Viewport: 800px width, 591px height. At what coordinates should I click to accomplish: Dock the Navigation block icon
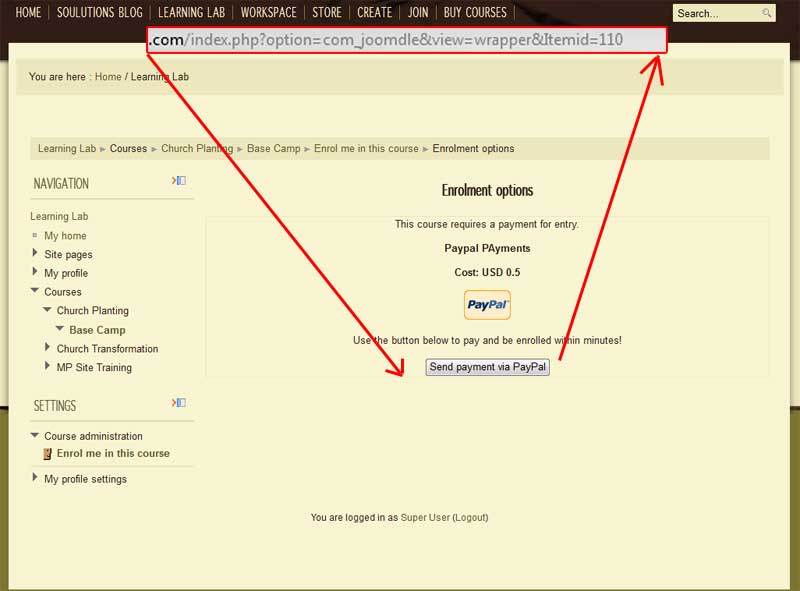coord(179,181)
